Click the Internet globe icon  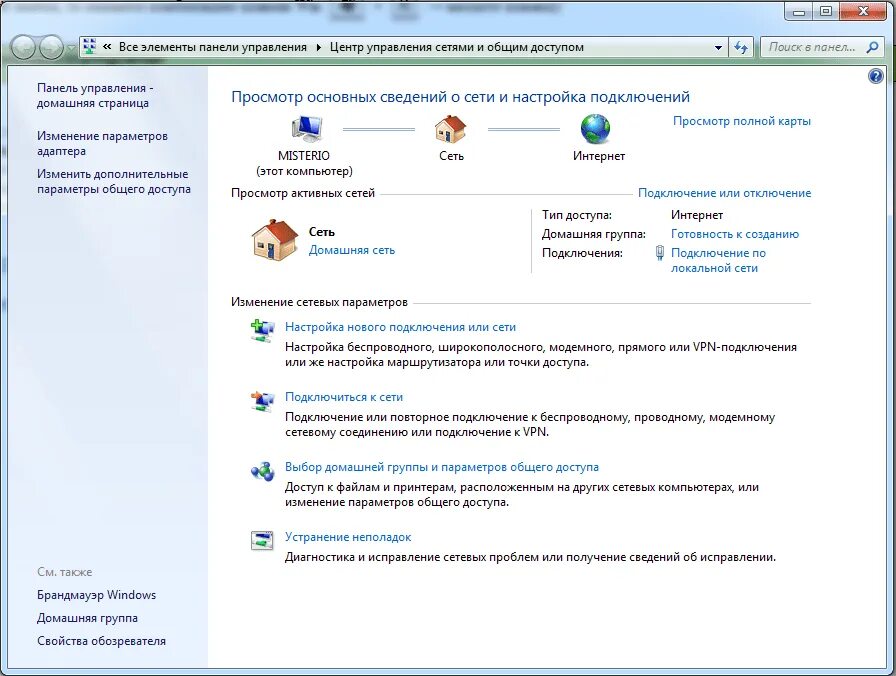[x=595, y=129]
